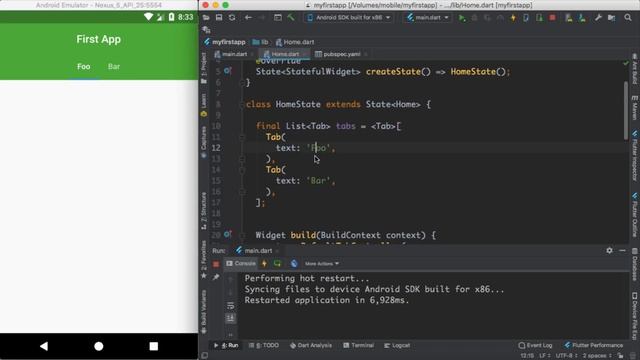The height and width of the screenshot is (360, 640).
Task: Expand the More Actions dropdown
Action: (322, 264)
